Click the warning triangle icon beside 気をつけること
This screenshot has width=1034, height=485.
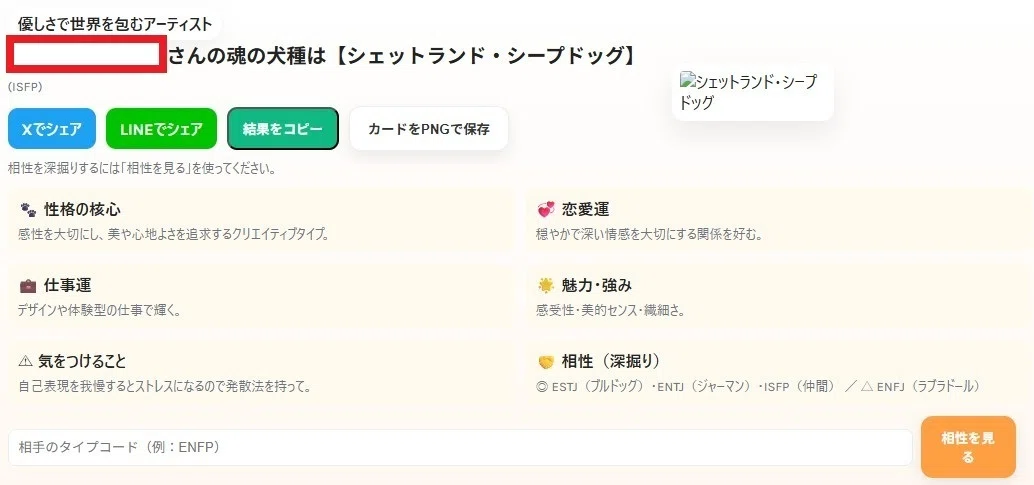pyautogui.click(x=25, y=361)
